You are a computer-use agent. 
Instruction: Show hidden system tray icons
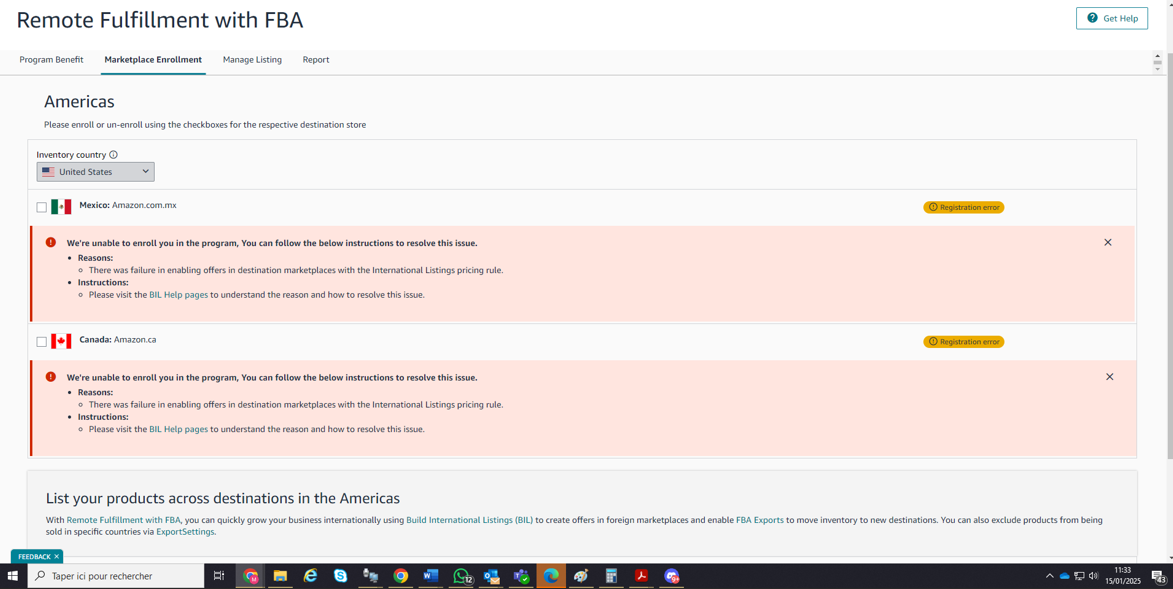[x=1050, y=576]
